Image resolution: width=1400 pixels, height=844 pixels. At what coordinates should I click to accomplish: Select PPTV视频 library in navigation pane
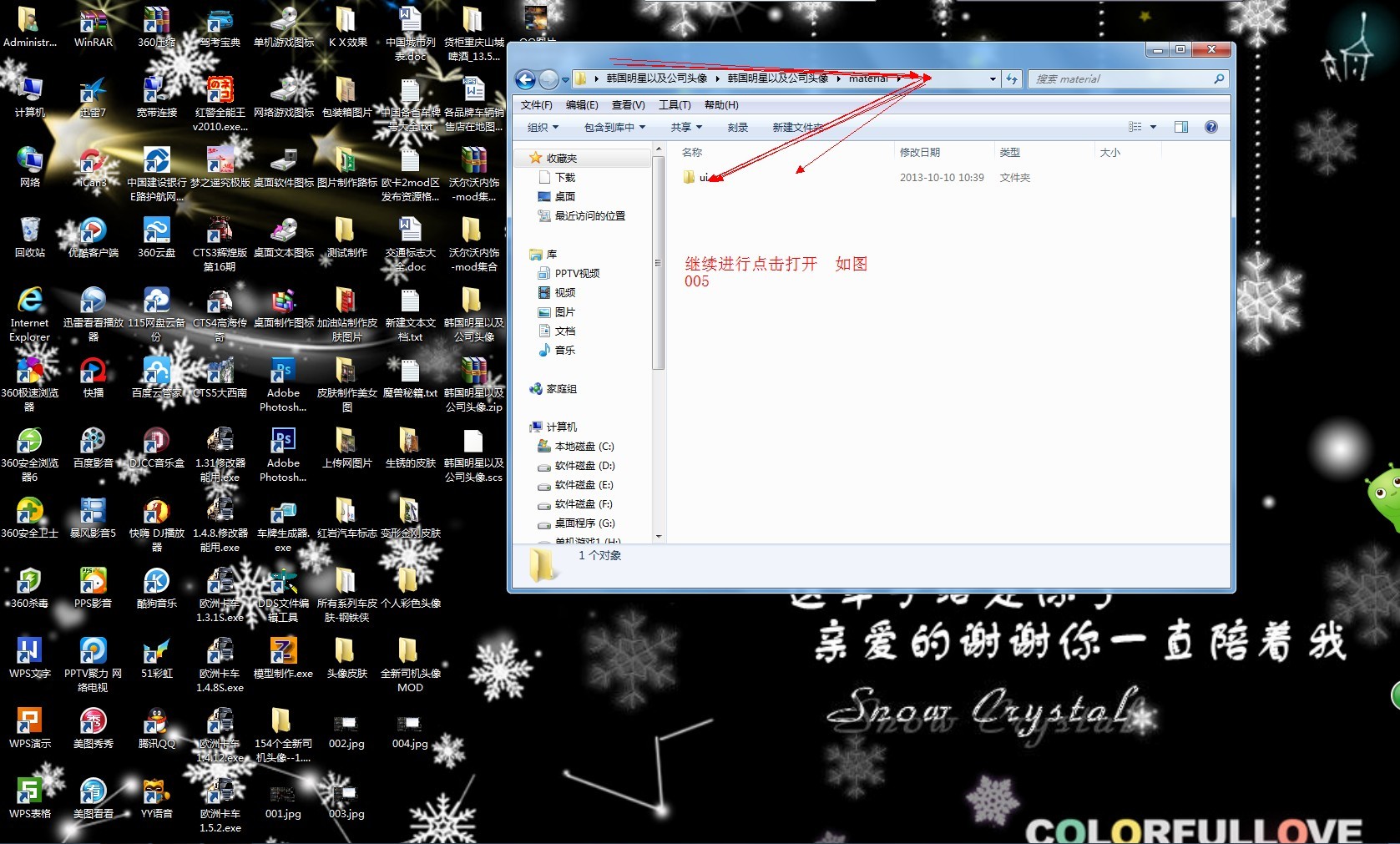pyautogui.click(x=569, y=274)
